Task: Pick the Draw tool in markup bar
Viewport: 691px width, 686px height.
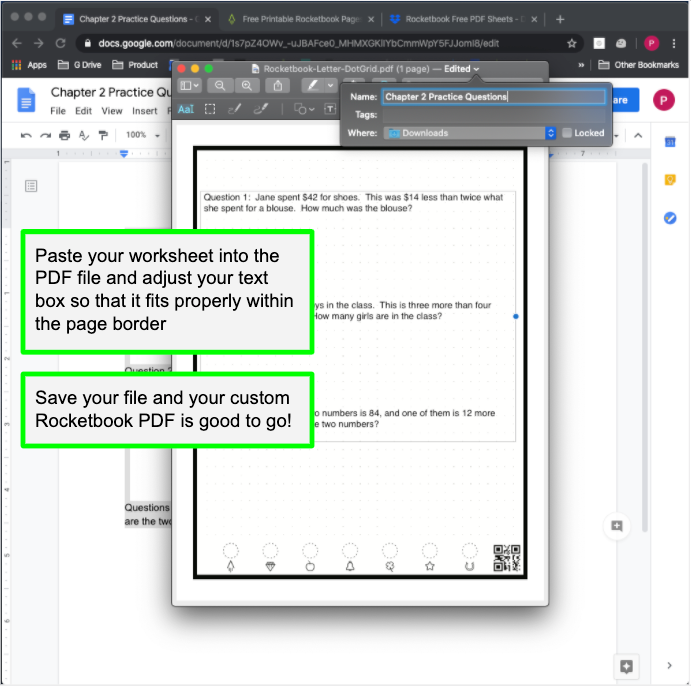Action: click(261, 109)
